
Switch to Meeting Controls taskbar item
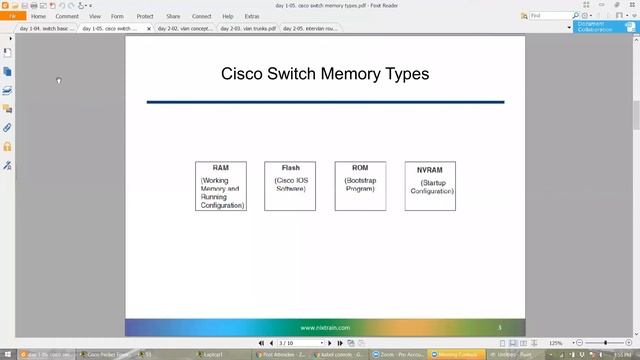457,355
